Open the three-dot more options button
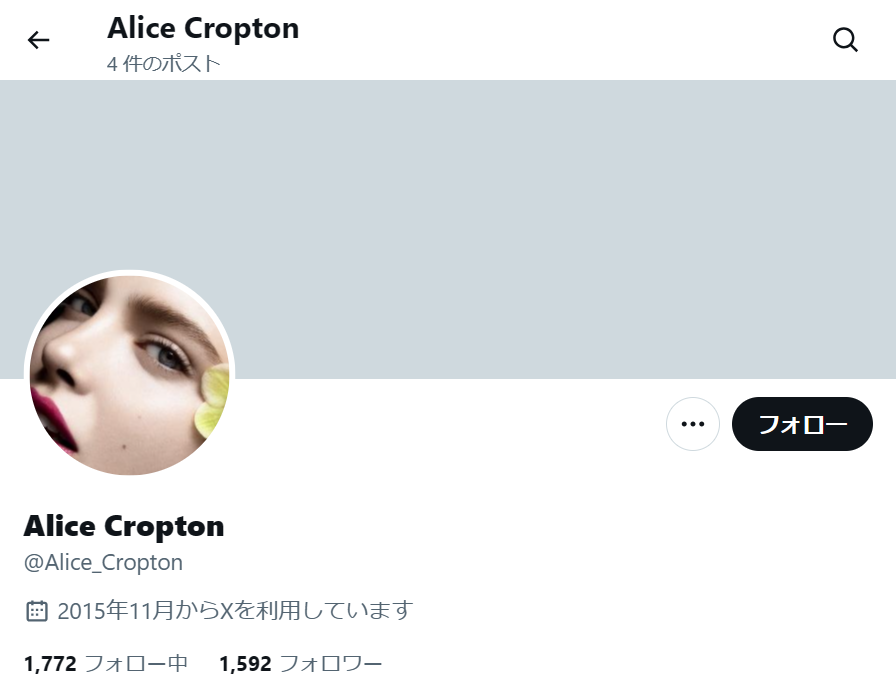Screen dimensions: 896x689 tap(693, 424)
